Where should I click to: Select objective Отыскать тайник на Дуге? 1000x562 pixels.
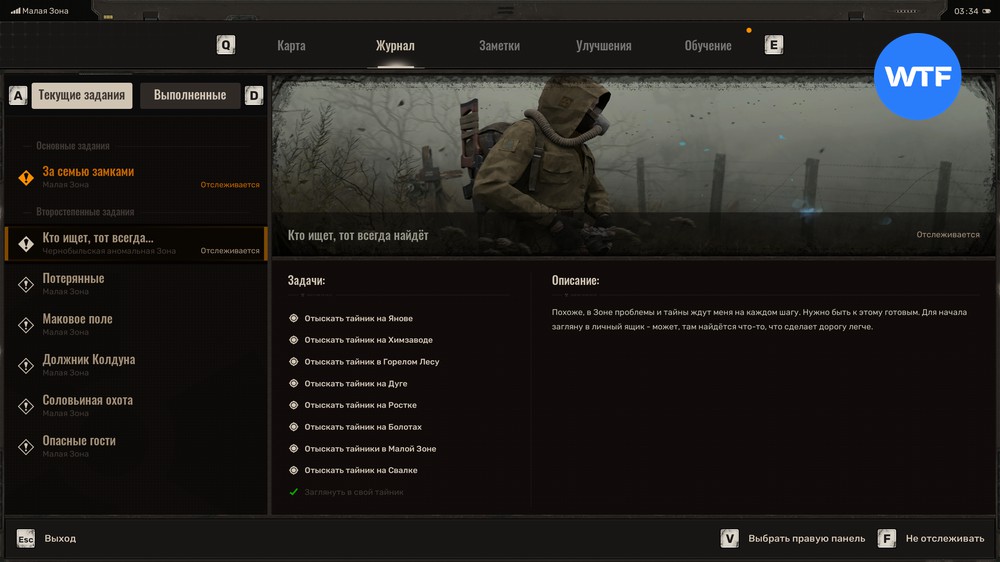tap(355, 383)
